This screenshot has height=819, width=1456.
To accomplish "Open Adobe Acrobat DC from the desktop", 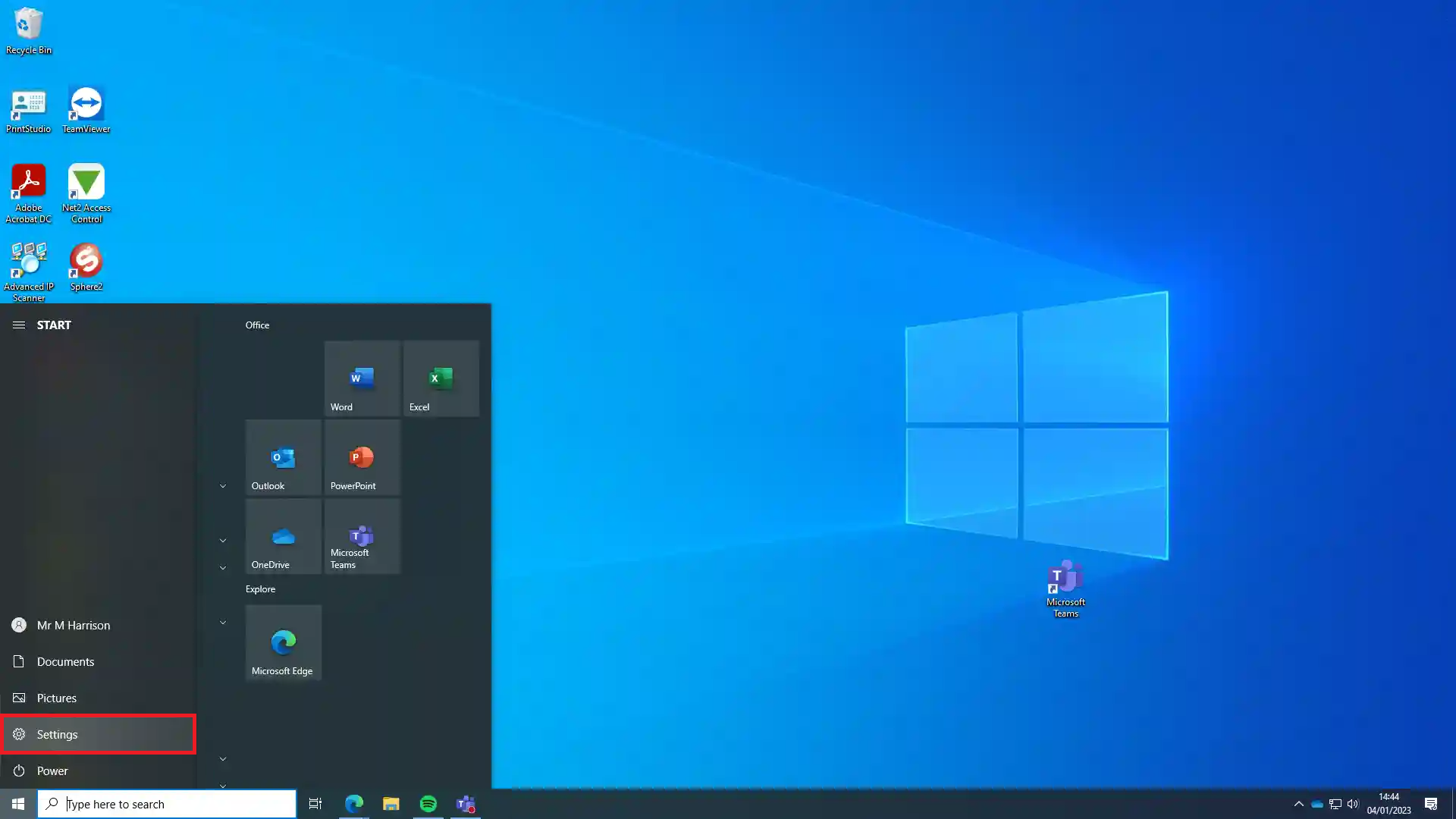I will (29, 182).
